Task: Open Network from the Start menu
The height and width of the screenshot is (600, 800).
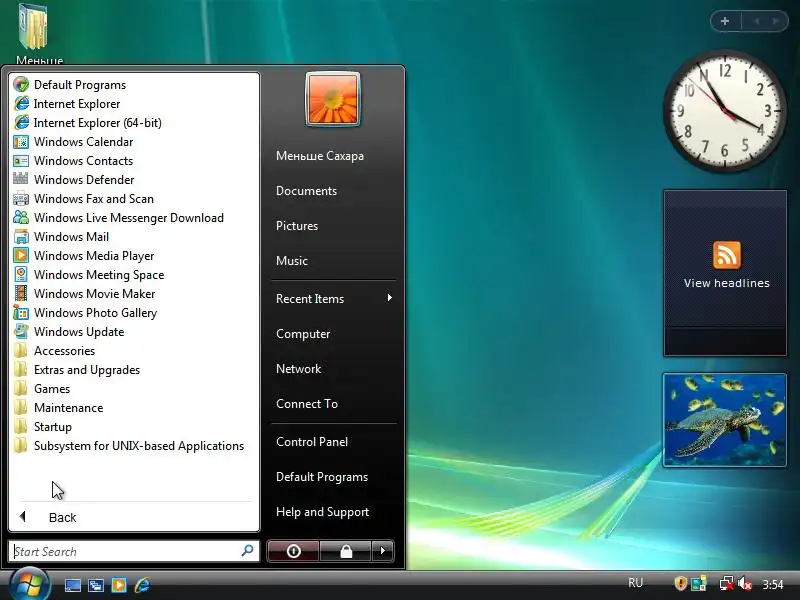Action: (298, 368)
